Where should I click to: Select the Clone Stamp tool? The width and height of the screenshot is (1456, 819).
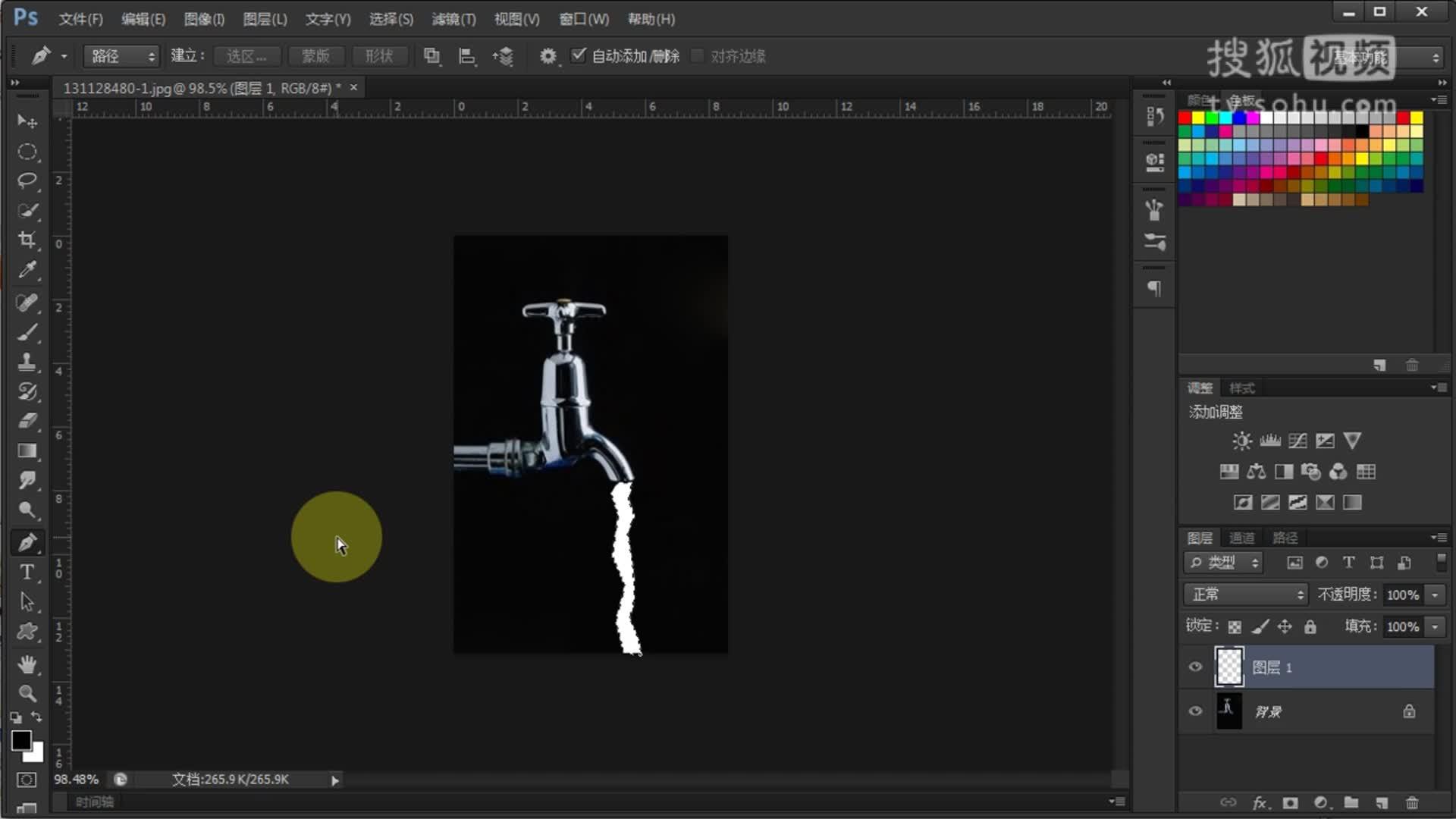(x=27, y=362)
